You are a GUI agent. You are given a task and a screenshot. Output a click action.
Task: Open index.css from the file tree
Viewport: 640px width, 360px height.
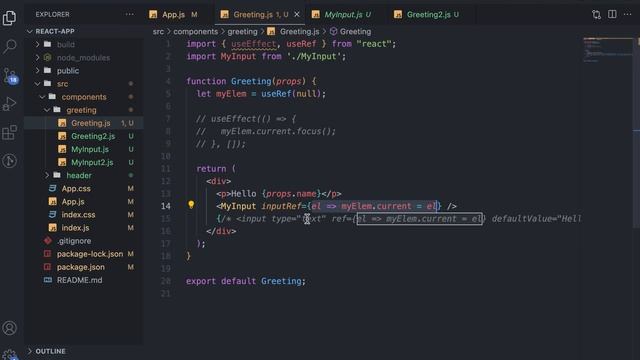click(x=84, y=214)
